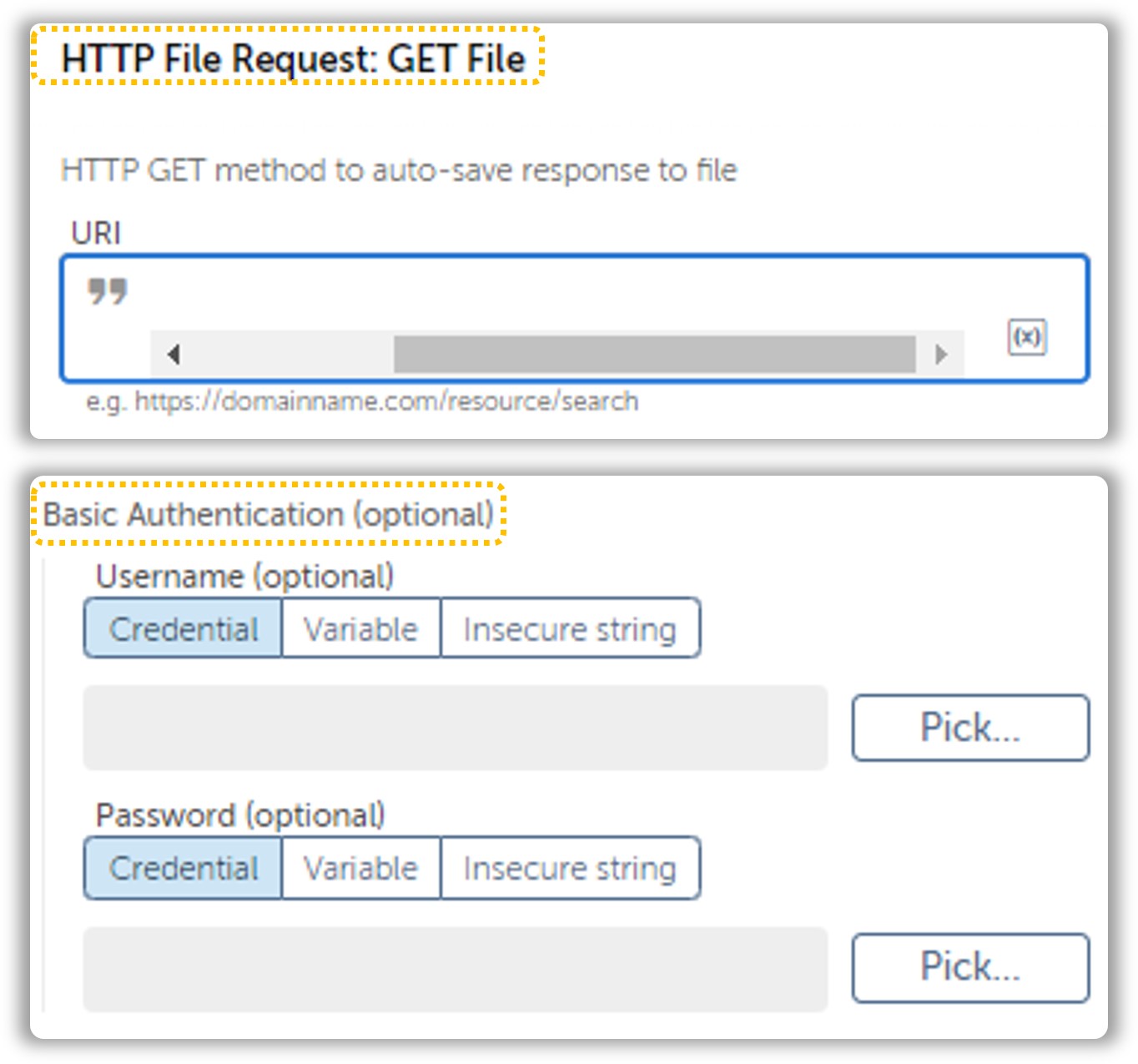Select Variable mode for Username
The image size is (1138, 1064).
point(362,628)
